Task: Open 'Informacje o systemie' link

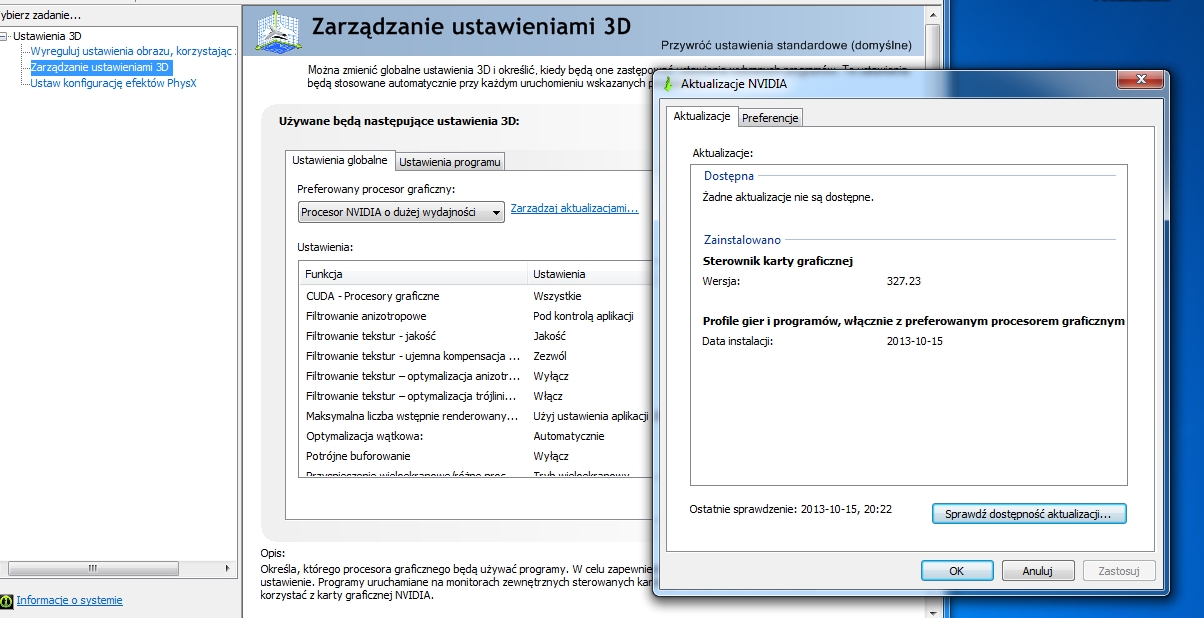Action: click(69, 600)
